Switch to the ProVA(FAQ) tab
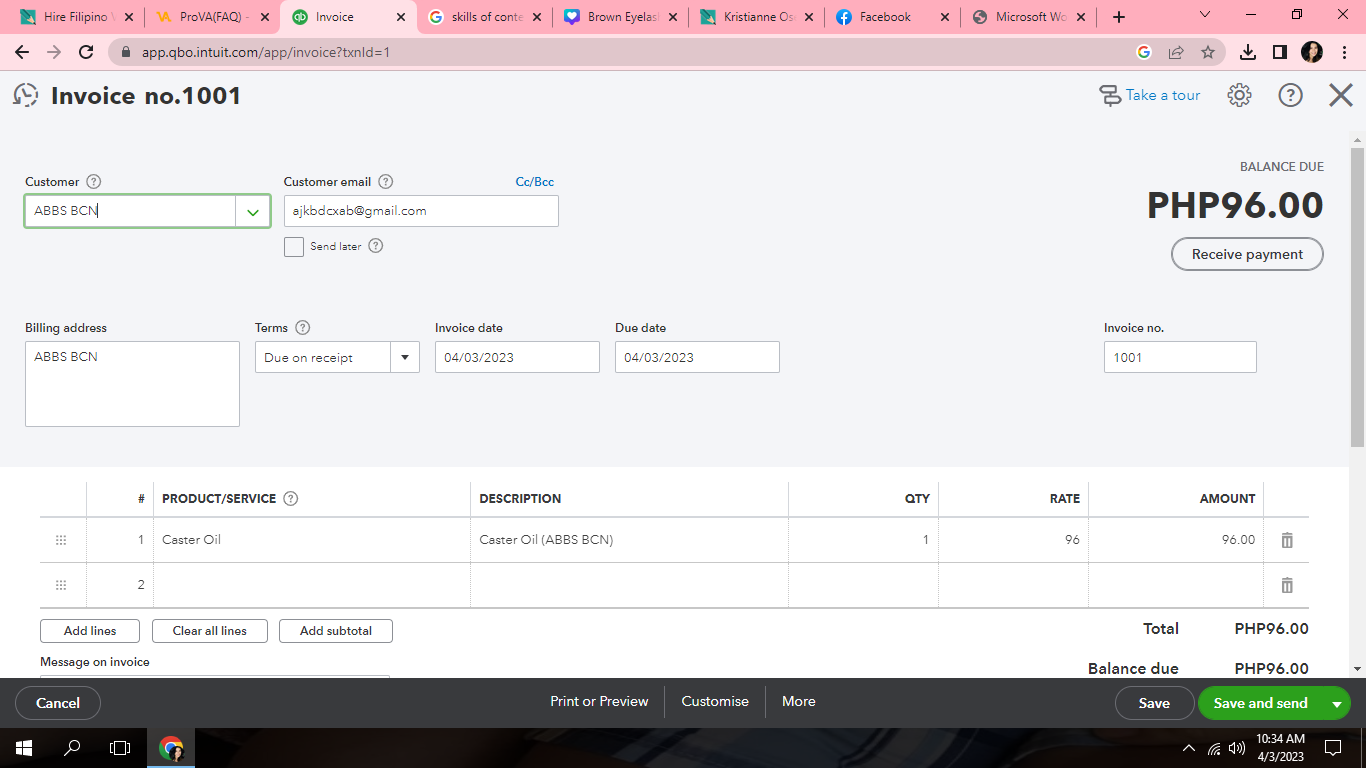Image resolution: width=1366 pixels, height=768 pixels. [x=212, y=17]
